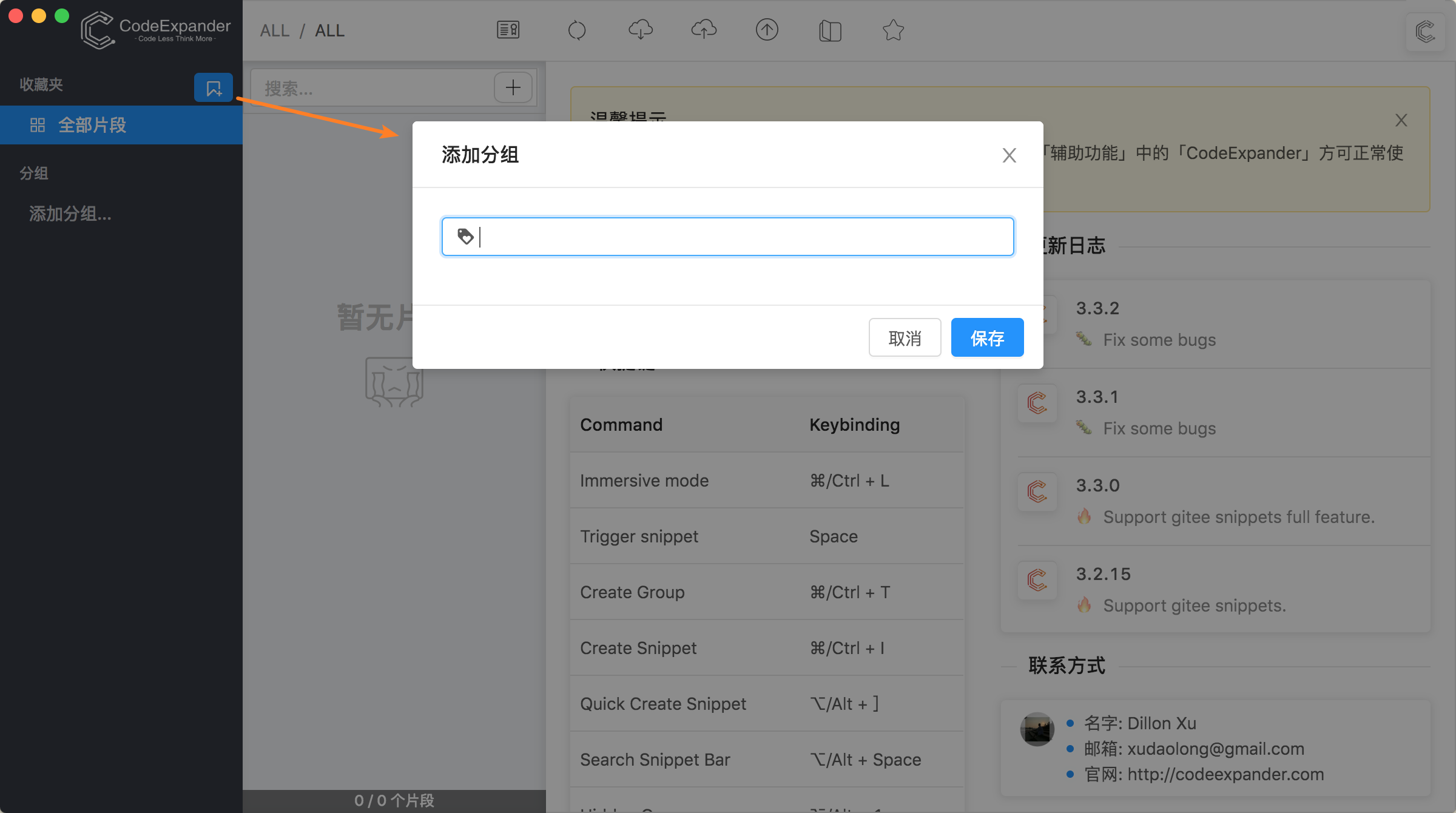Open the website link http://codeexpander.com
This screenshot has height=813, width=1456.
(x=1225, y=774)
